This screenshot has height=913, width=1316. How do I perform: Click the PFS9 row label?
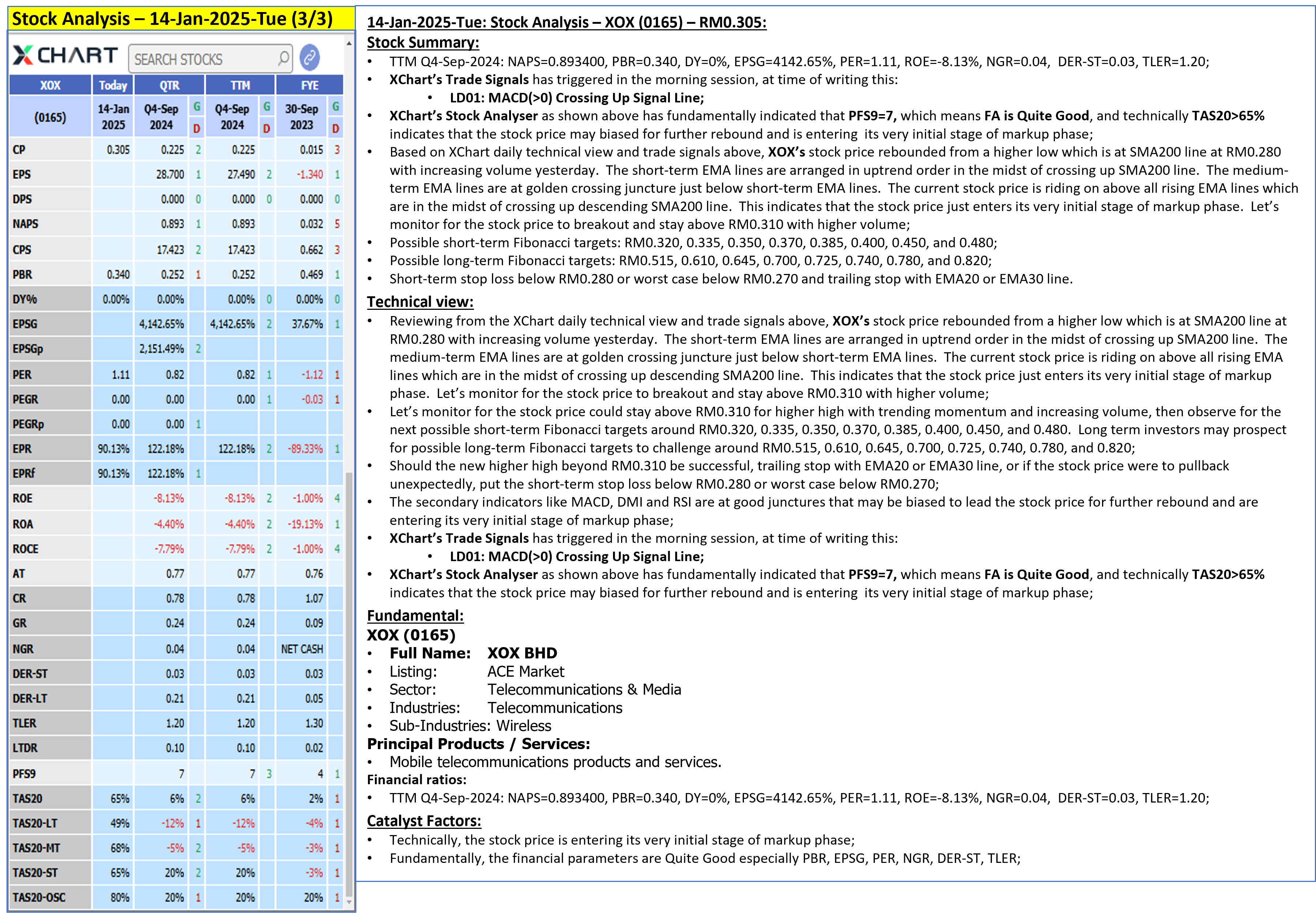[x=24, y=773]
